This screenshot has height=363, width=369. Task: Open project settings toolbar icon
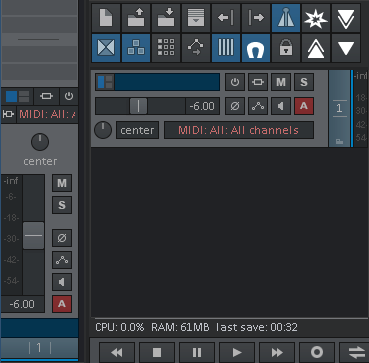(x=196, y=18)
